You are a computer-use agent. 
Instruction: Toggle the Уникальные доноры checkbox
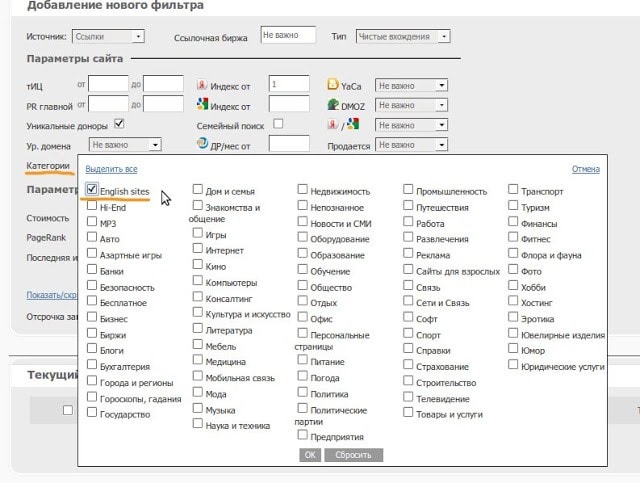119,124
